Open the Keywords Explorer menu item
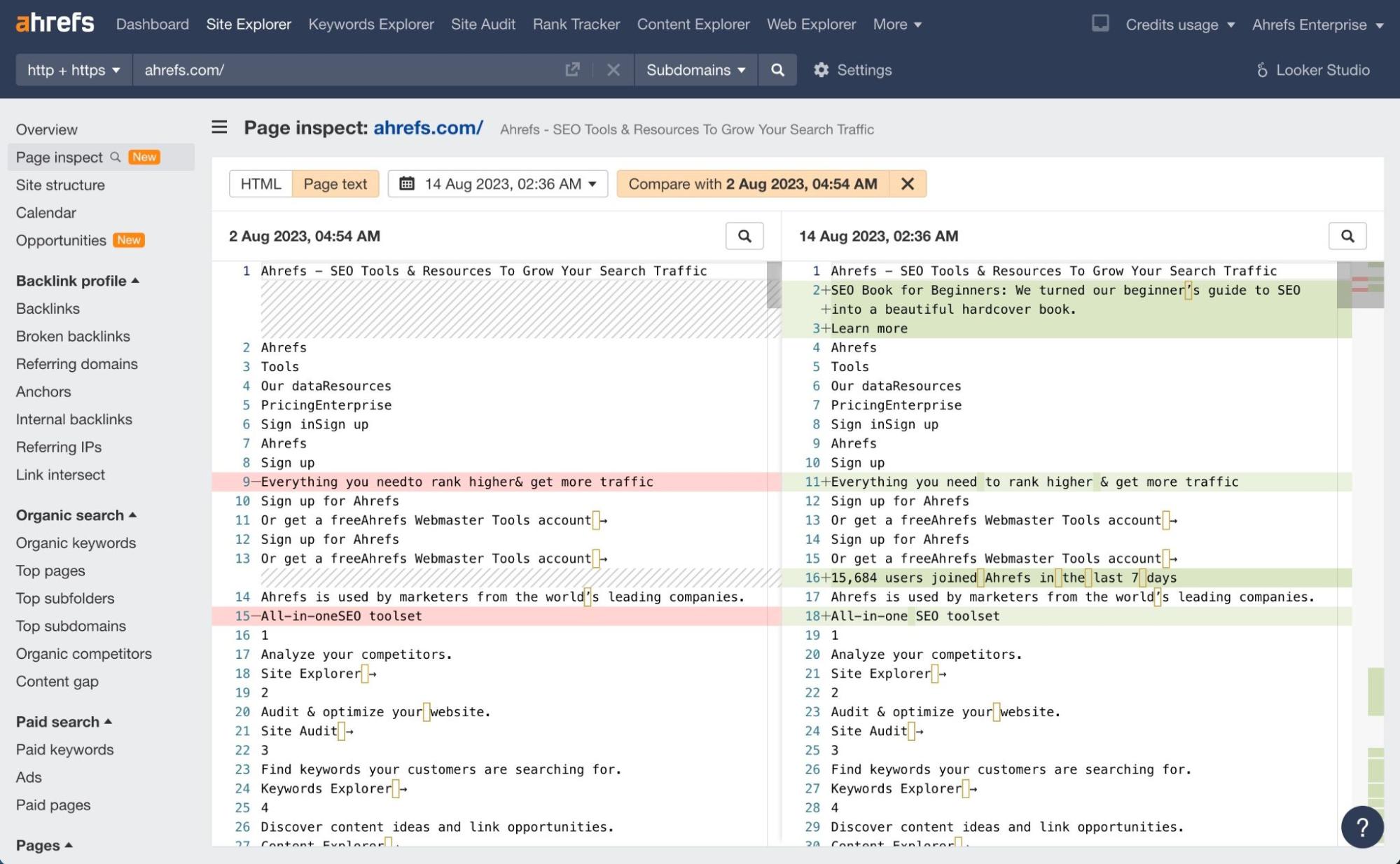This screenshot has width=1400, height=864. (x=370, y=24)
